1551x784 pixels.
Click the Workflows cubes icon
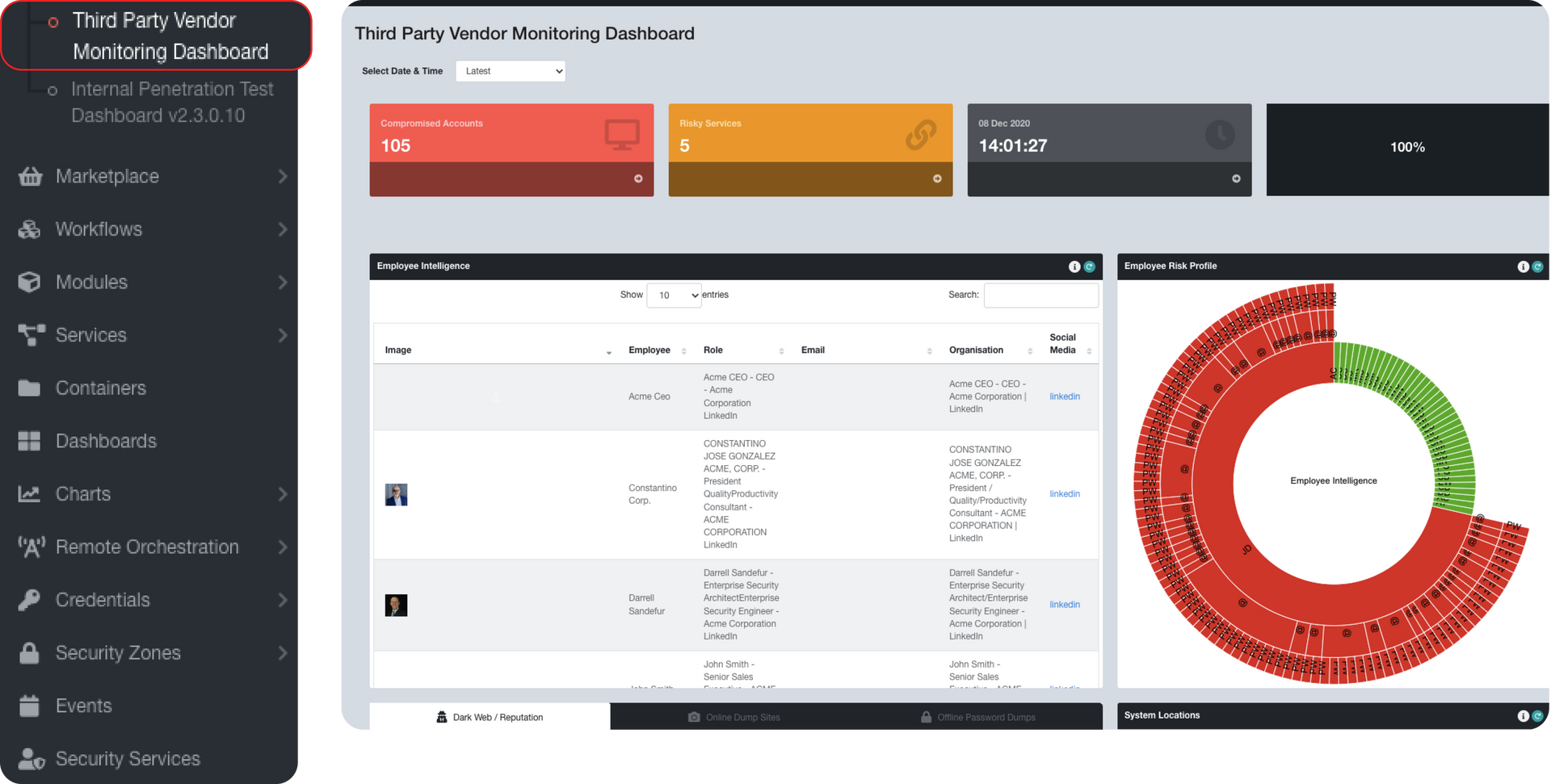pyautogui.click(x=30, y=229)
